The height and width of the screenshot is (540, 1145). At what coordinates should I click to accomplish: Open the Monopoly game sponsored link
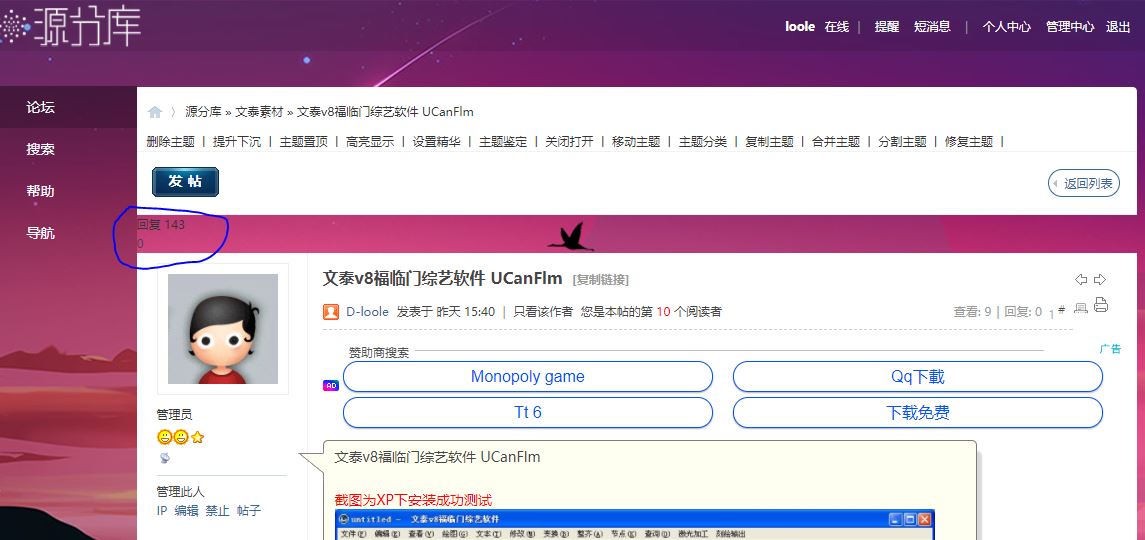click(527, 377)
